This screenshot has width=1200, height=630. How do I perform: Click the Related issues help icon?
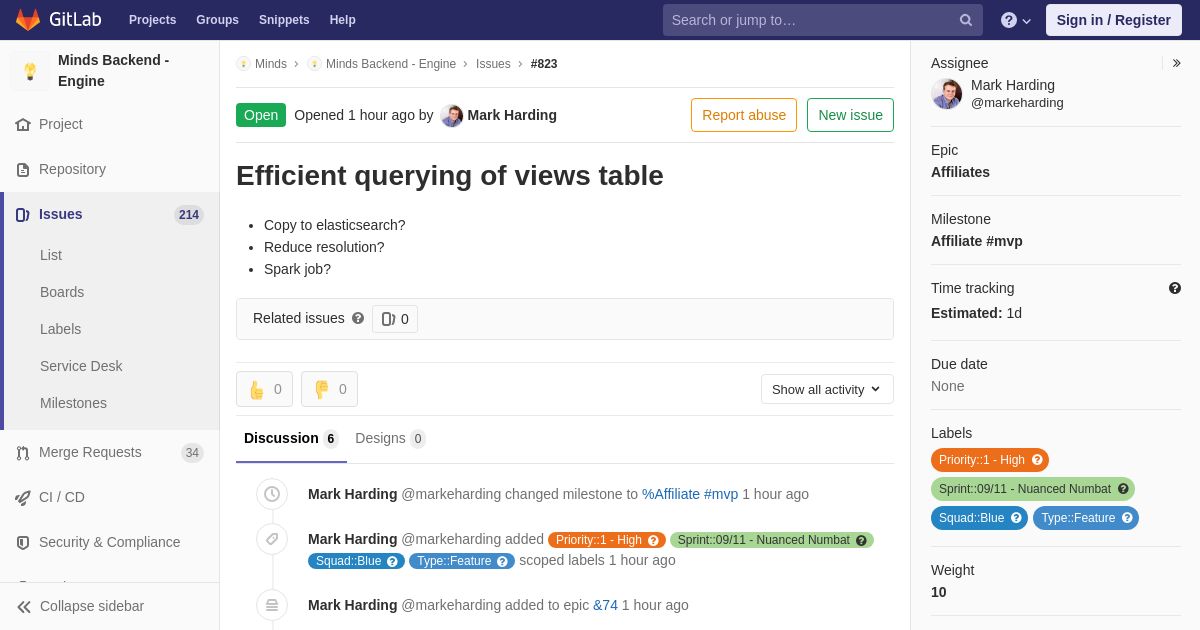[x=358, y=318]
